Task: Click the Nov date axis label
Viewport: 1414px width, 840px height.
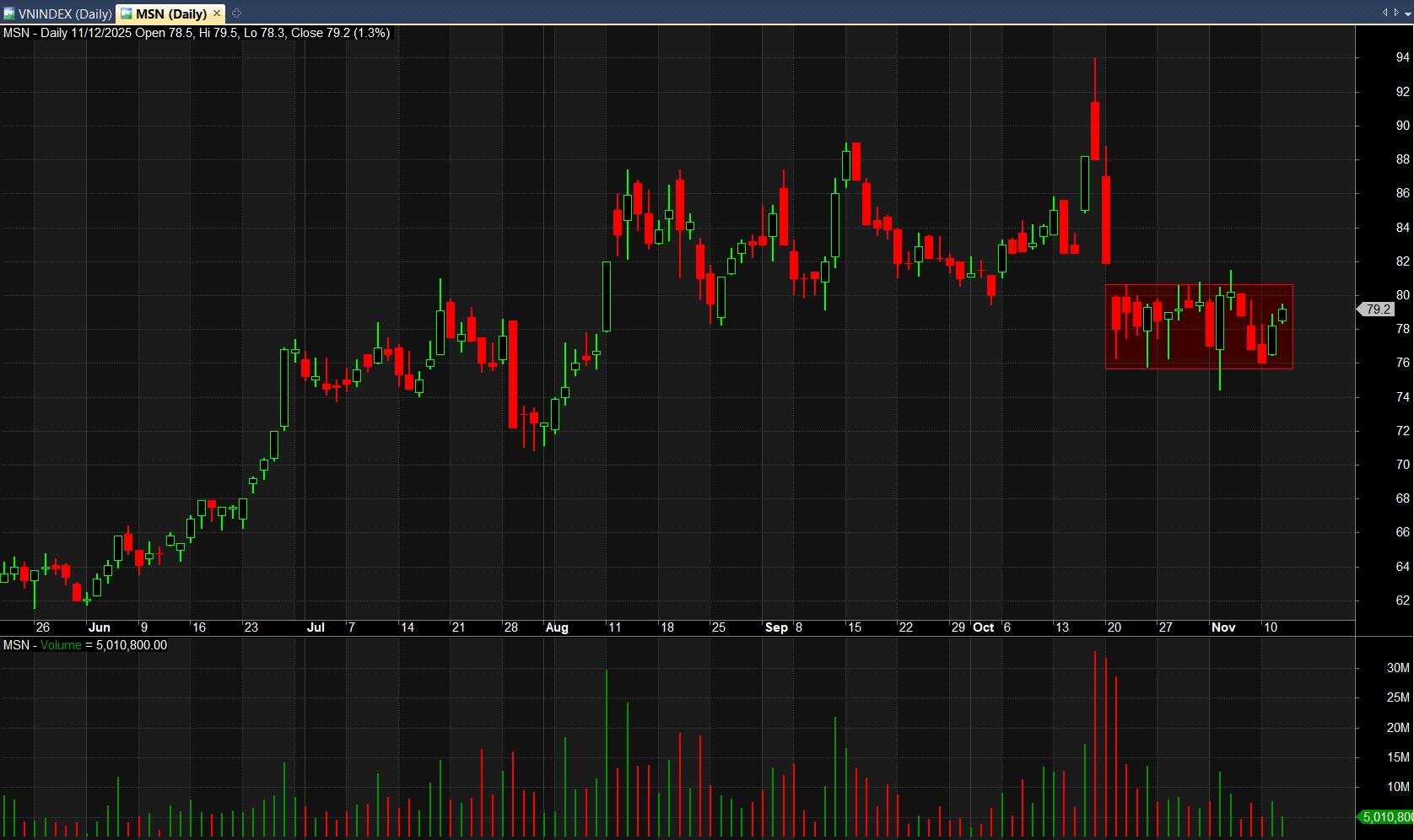Action: pyautogui.click(x=1223, y=627)
